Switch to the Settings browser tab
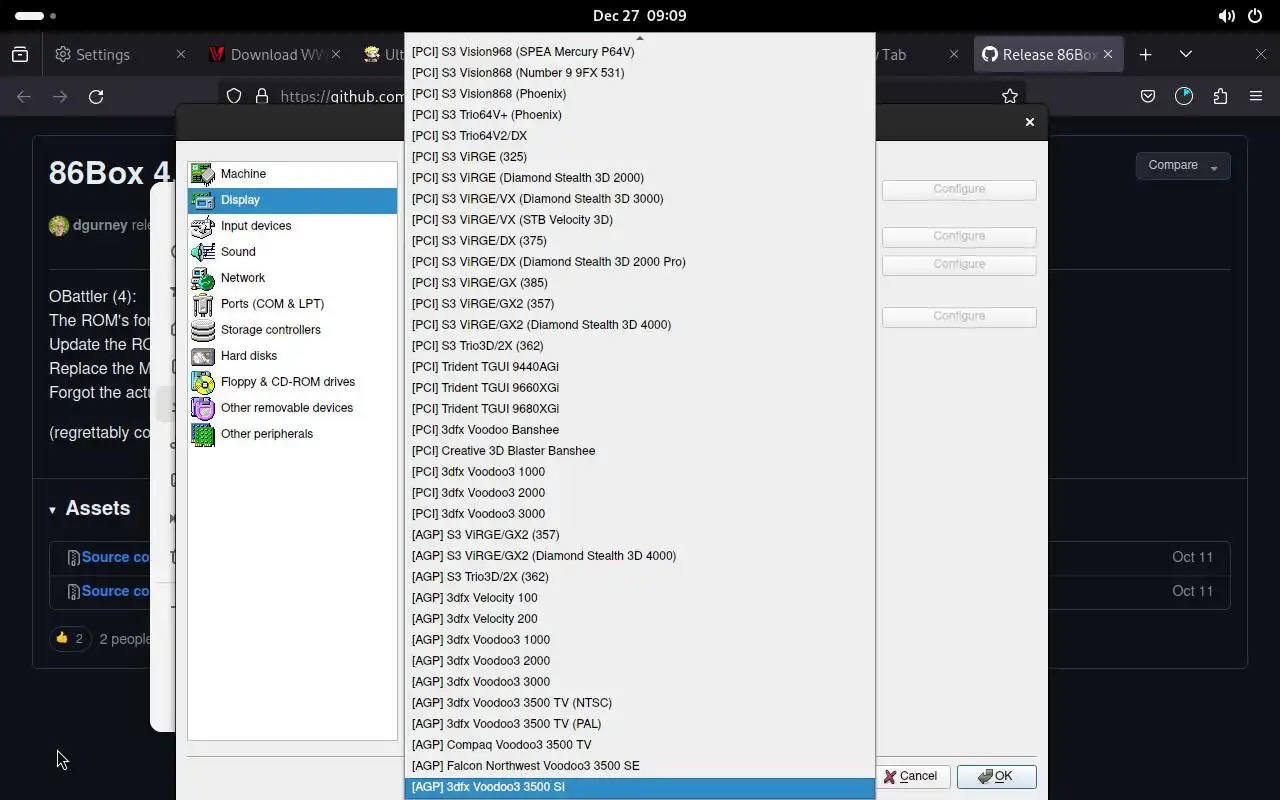 click(x=118, y=54)
